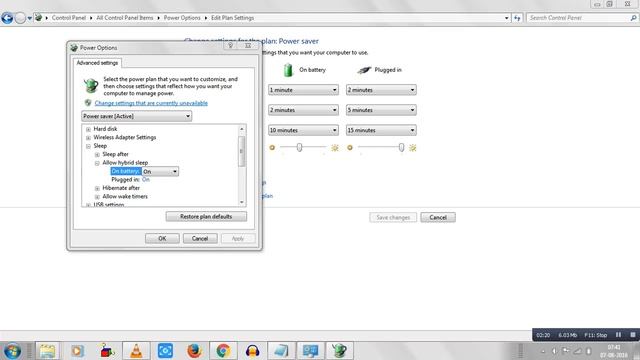Viewport: 640px width, 360px height.
Task: Click Control Panel in the breadcrumb
Action: click(69, 18)
